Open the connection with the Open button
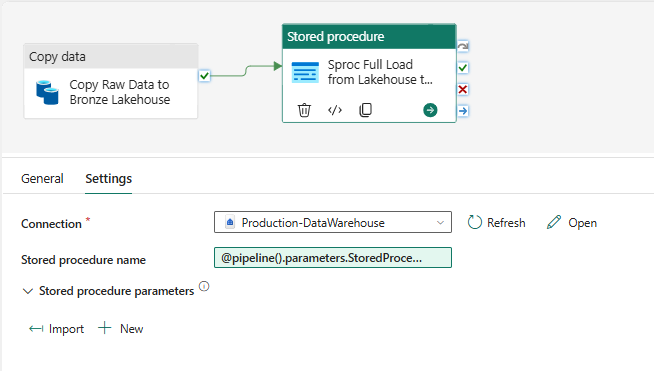The image size is (654, 371). click(572, 222)
